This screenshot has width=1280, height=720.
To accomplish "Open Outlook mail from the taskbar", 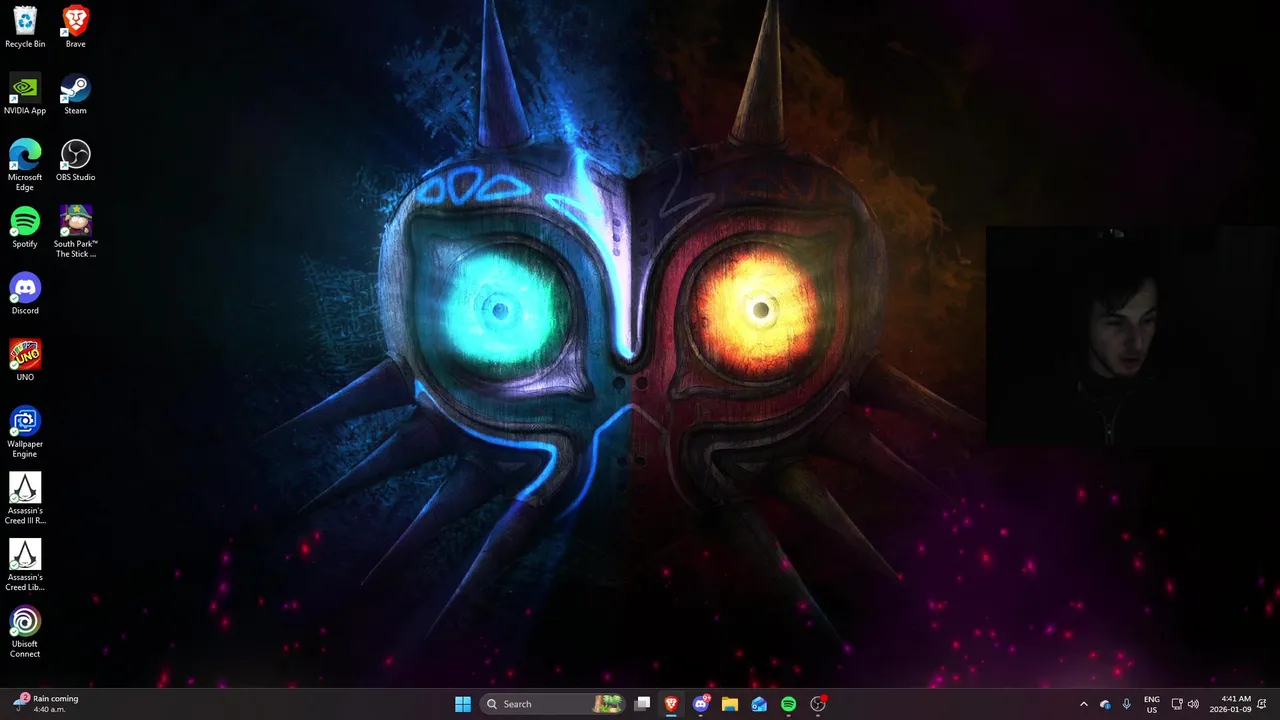I will [x=759, y=704].
